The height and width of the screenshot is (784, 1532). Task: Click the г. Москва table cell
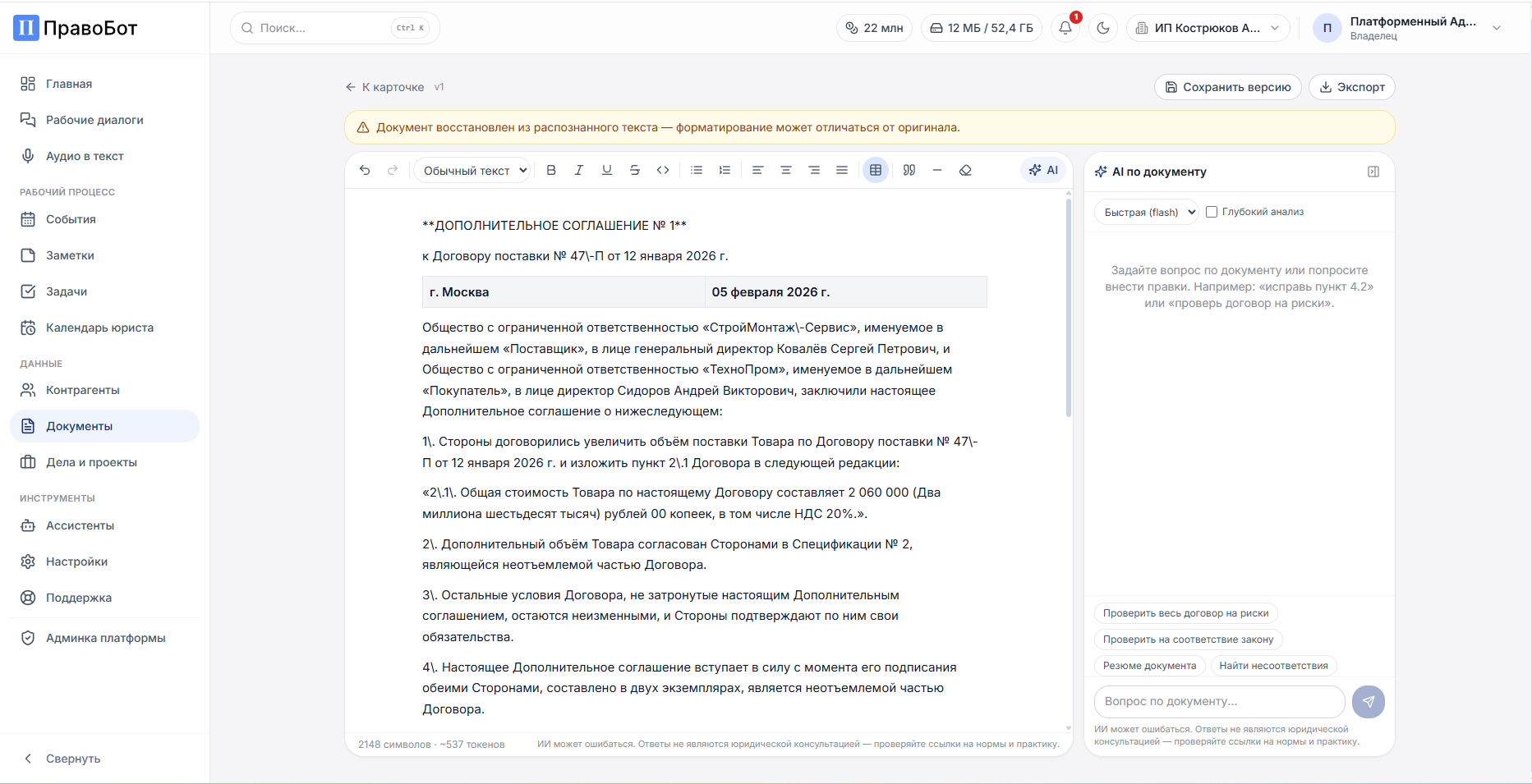point(564,292)
